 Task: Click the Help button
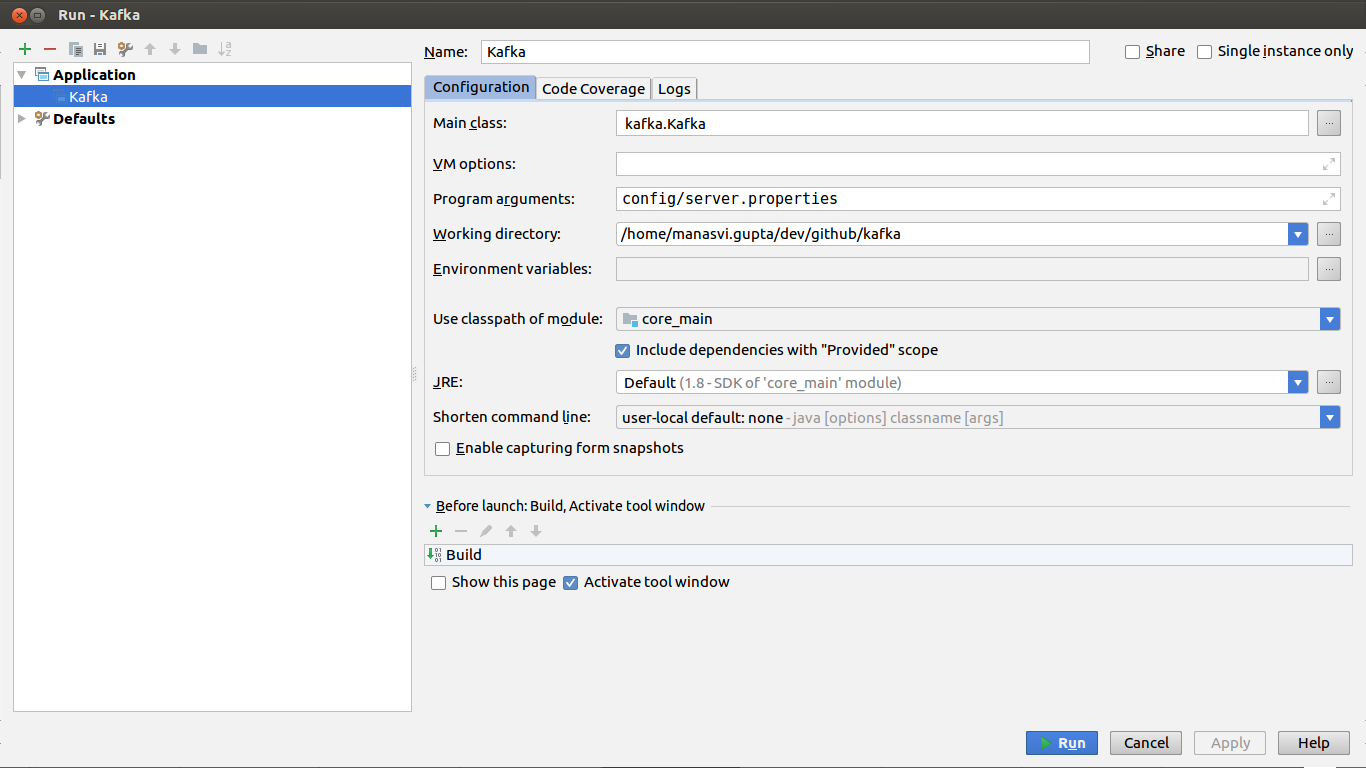[1314, 743]
